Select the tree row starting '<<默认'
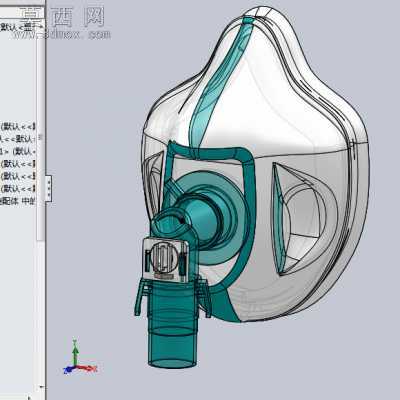The width and height of the screenshot is (400, 400). click(18, 139)
